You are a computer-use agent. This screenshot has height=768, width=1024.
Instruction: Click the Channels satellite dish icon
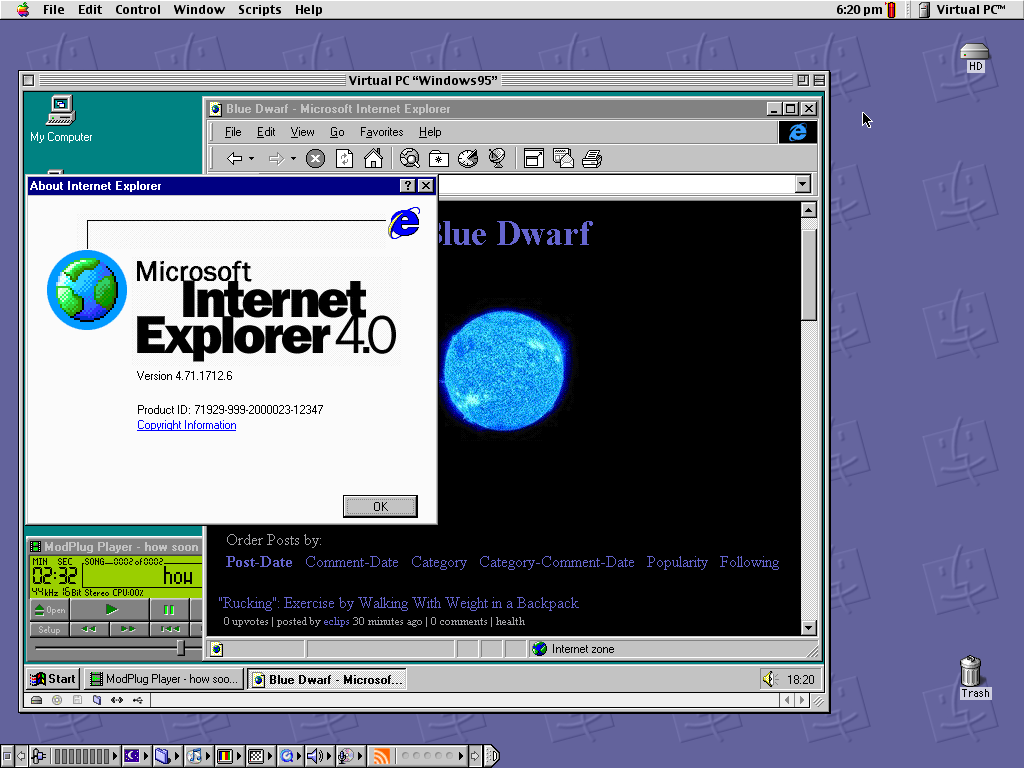click(x=497, y=159)
